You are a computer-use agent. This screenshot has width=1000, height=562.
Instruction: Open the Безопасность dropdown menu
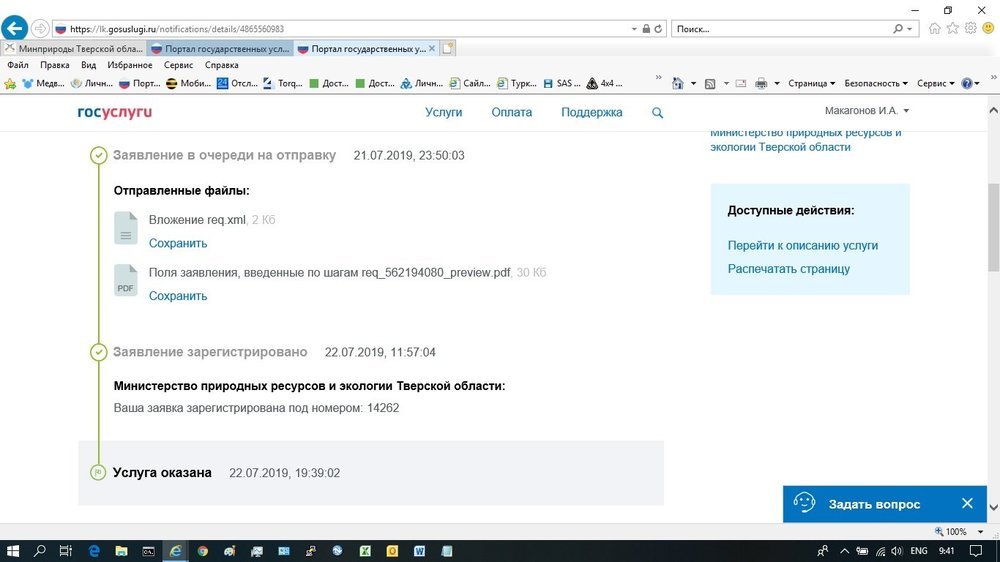pyautogui.click(x=876, y=84)
